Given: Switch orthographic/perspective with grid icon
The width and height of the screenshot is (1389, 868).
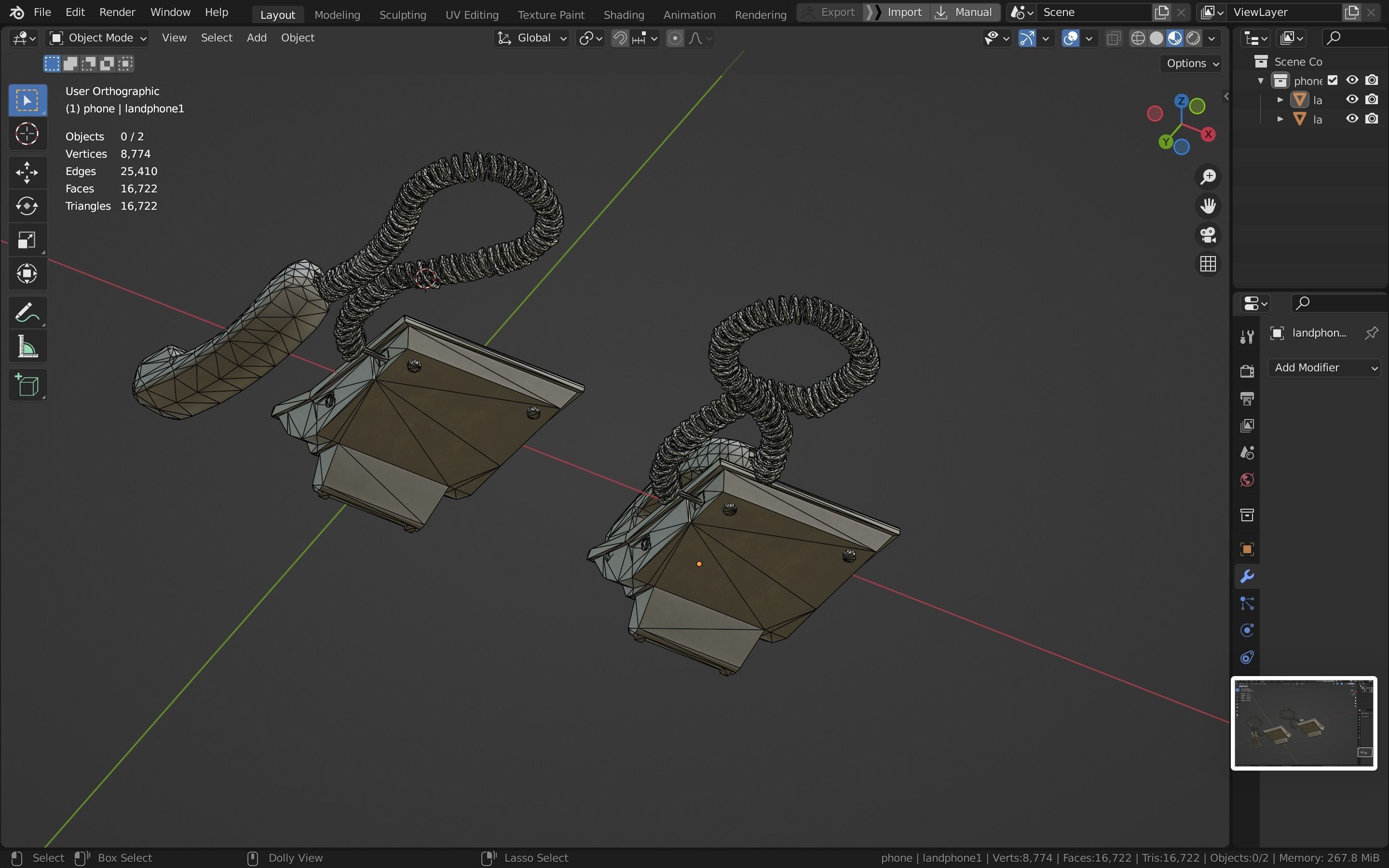Looking at the screenshot, I should coord(1208,264).
